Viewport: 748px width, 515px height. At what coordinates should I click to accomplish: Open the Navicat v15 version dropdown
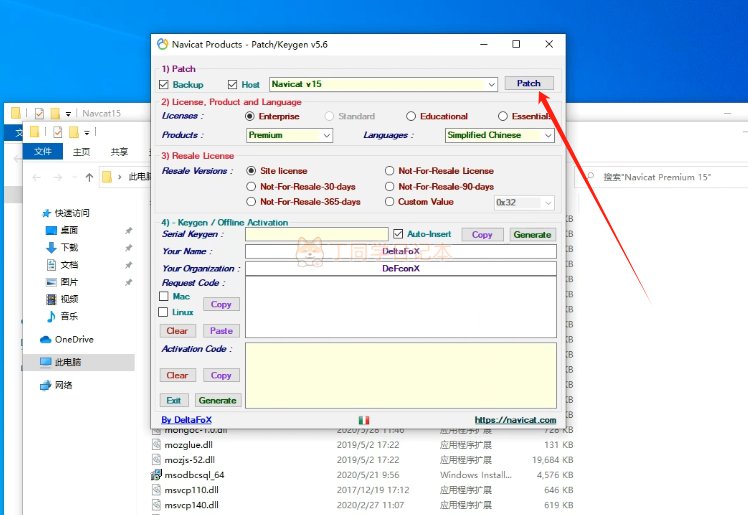[x=491, y=85]
